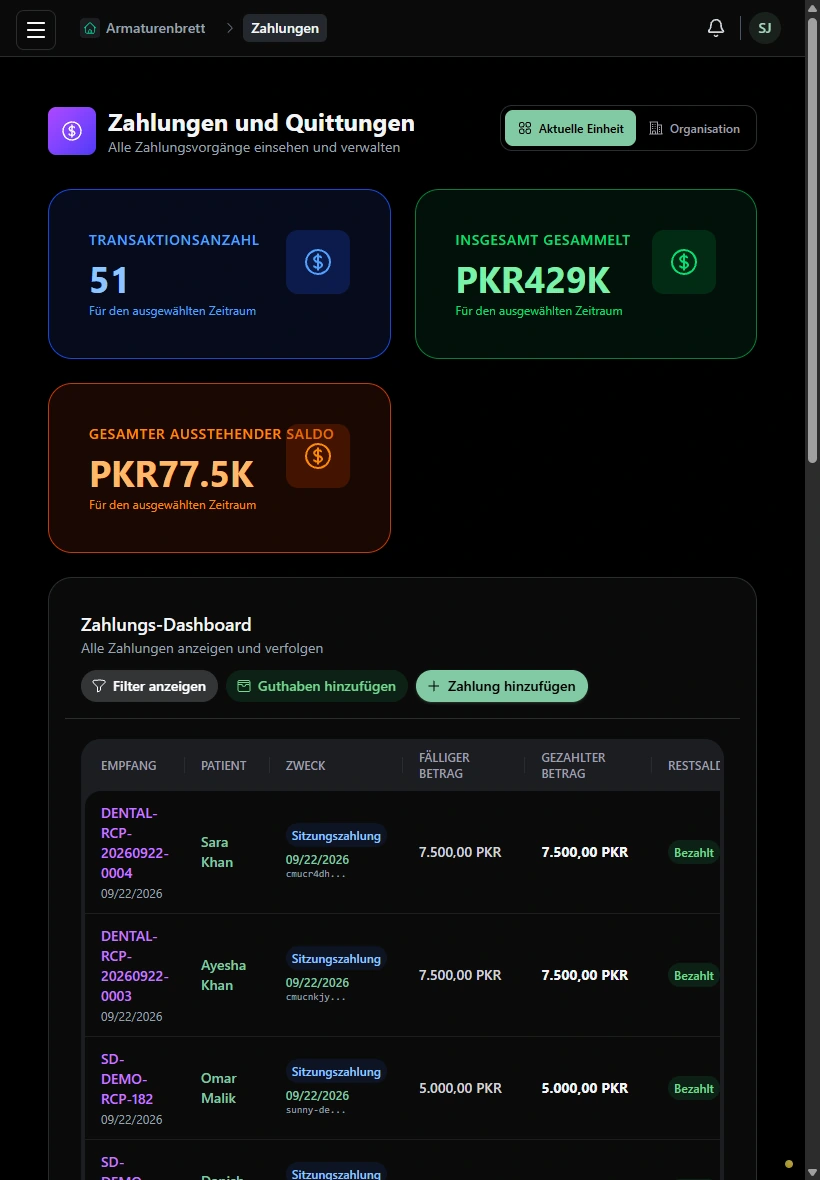This screenshot has width=820, height=1180.
Task: Open receipt DENTAL-RCP-20260922-0004
Action: (135, 843)
